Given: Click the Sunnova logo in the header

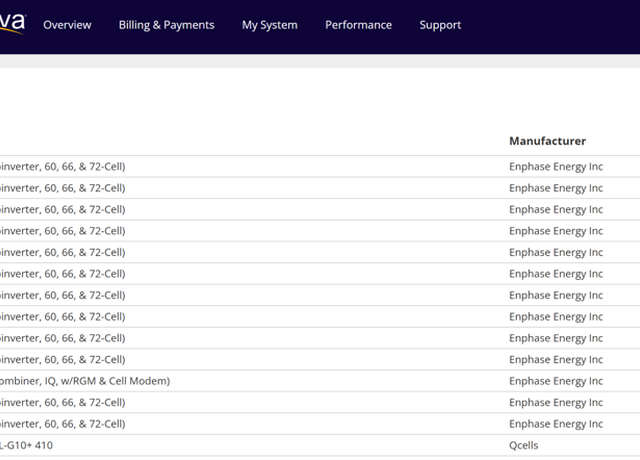Looking at the screenshot, I should 12,23.
